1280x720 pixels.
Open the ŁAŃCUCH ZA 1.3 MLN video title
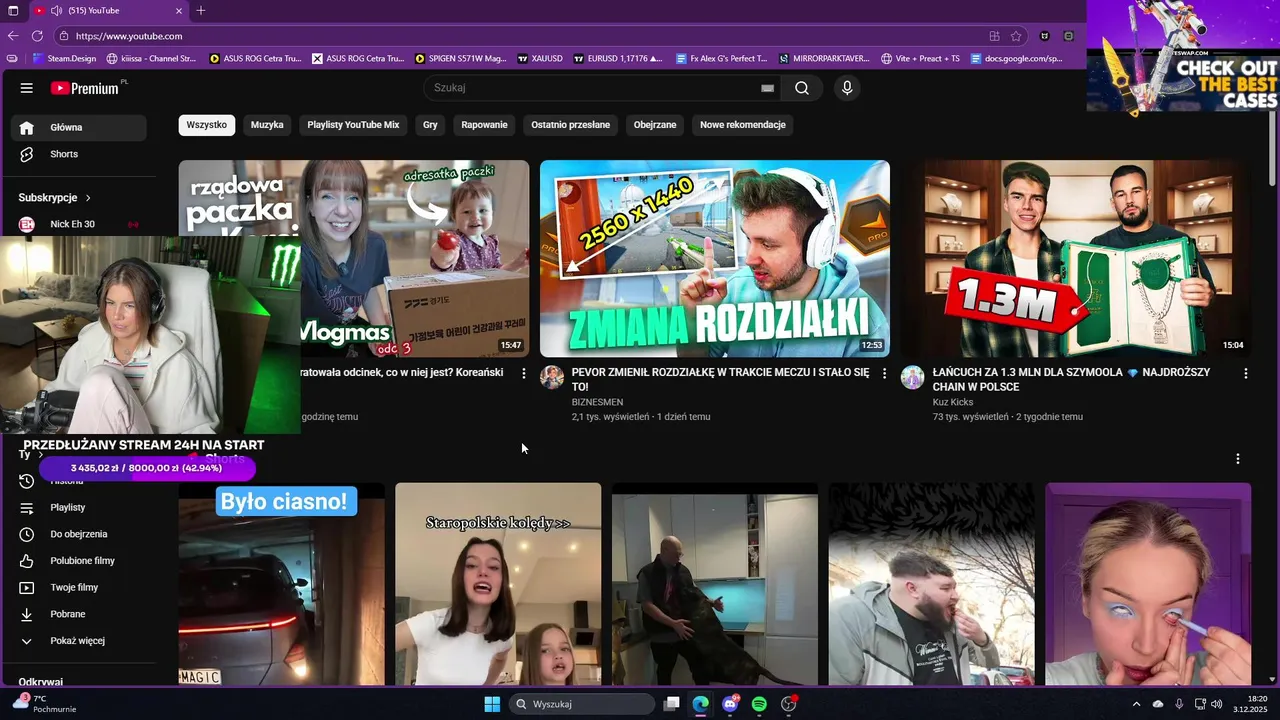(1071, 379)
